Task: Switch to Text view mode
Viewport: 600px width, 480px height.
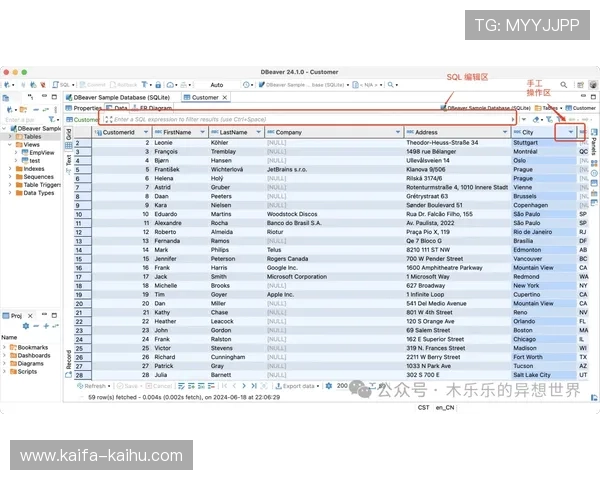Action: pos(69,159)
